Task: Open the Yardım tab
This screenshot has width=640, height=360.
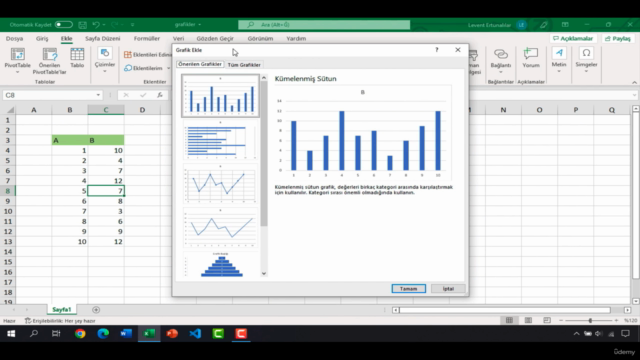Action: pos(296,38)
